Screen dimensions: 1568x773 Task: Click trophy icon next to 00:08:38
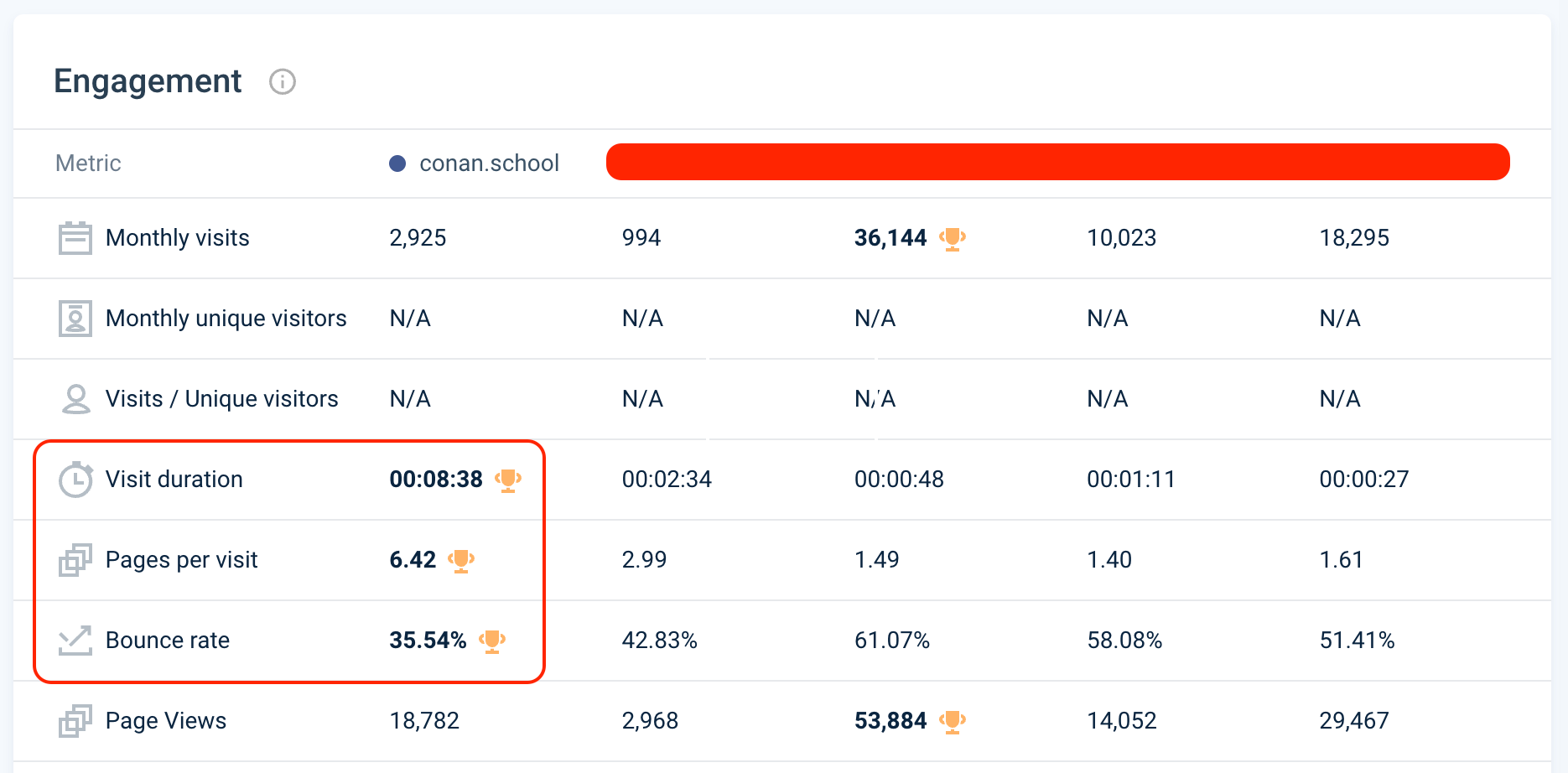tap(508, 480)
